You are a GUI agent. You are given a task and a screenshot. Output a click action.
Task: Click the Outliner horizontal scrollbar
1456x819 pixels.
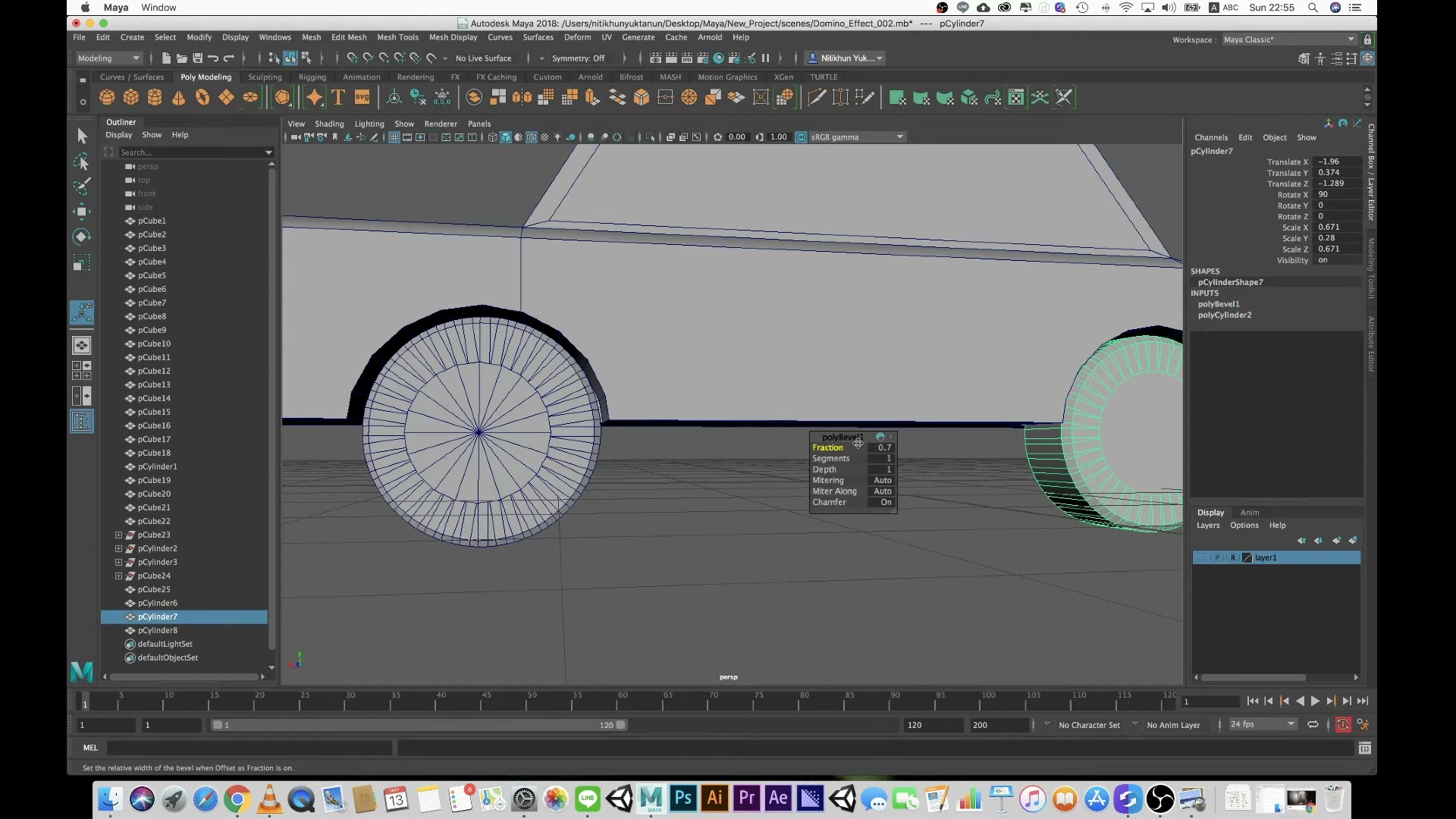click(x=184, y=677)
